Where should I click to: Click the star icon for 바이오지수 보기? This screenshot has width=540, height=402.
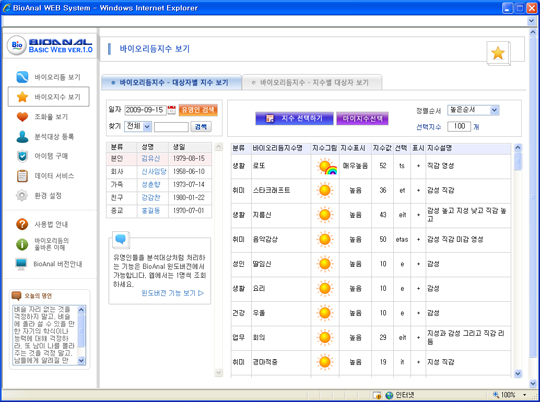tap(22, 97)
